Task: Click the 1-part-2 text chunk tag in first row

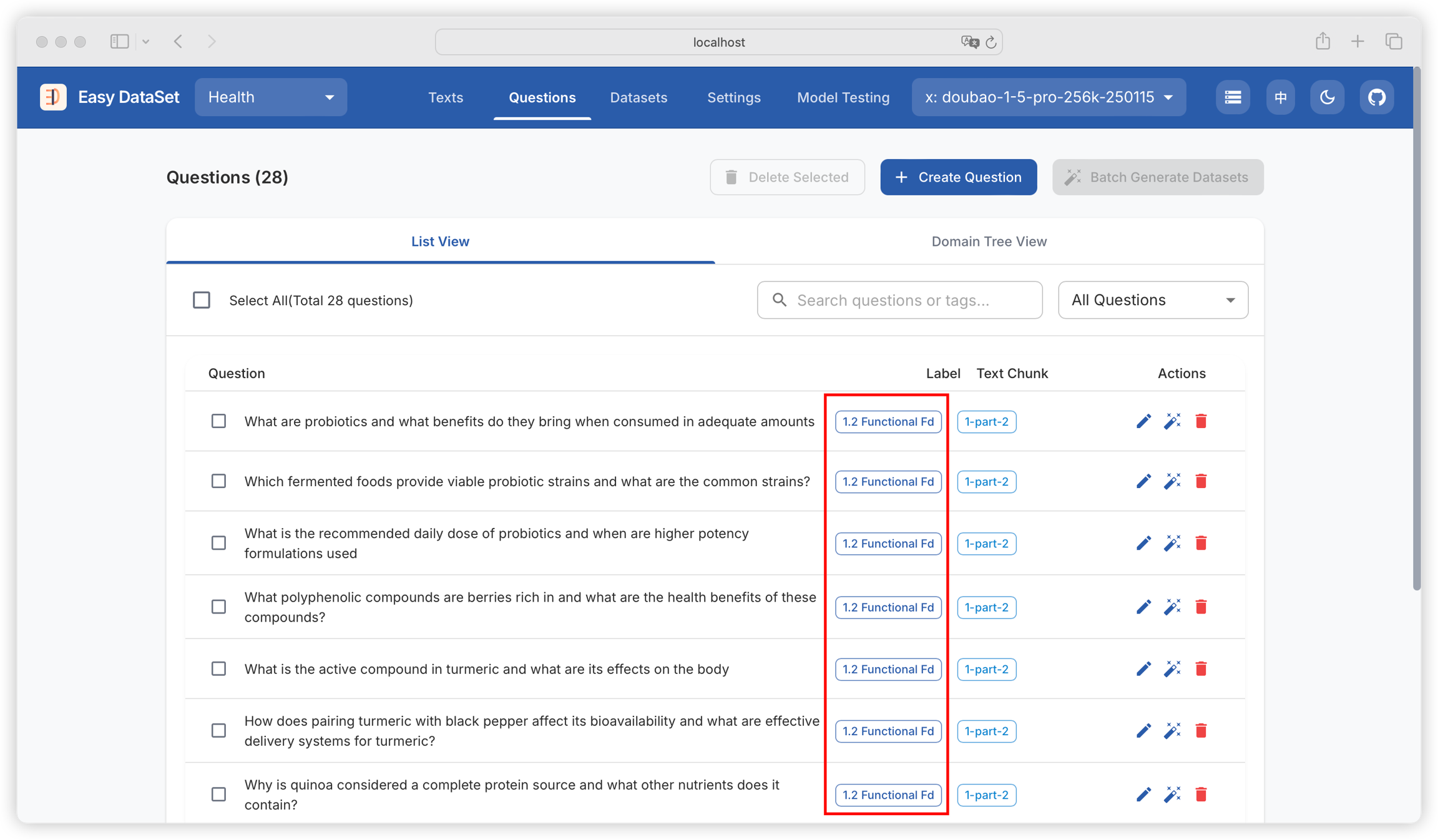Action: point(986,422)
